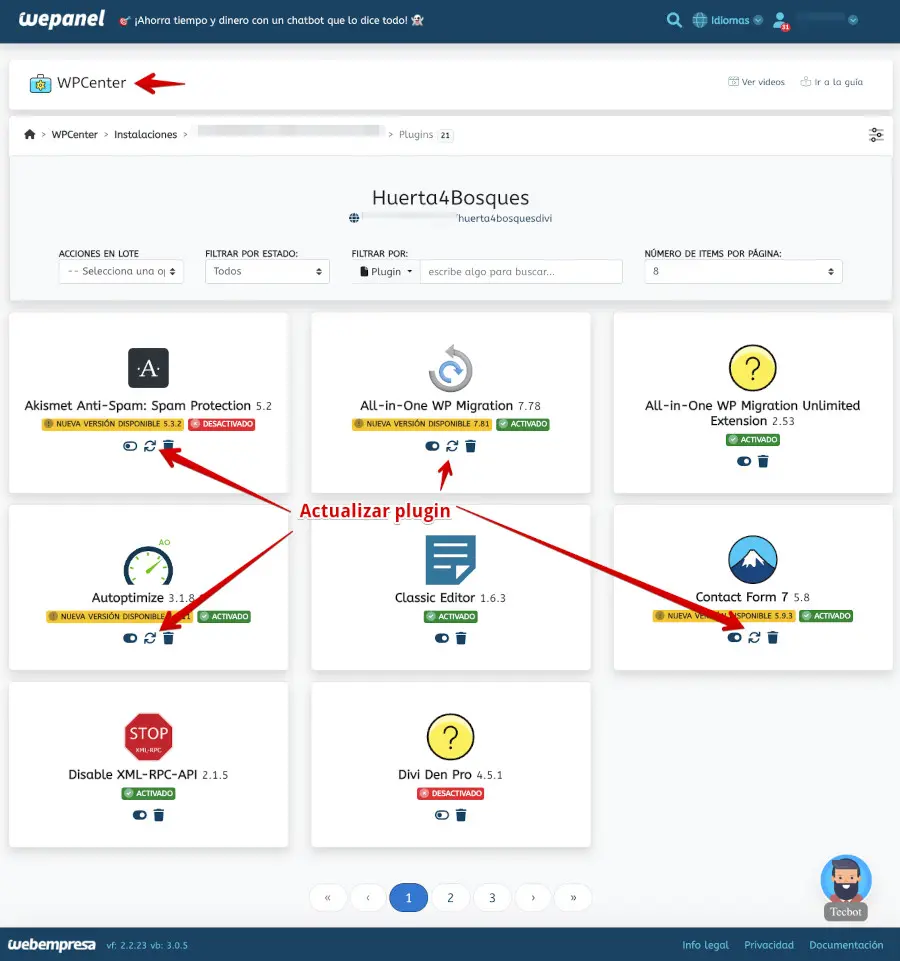
Task: Click the wepanel logo
Action: click(61, 20)
